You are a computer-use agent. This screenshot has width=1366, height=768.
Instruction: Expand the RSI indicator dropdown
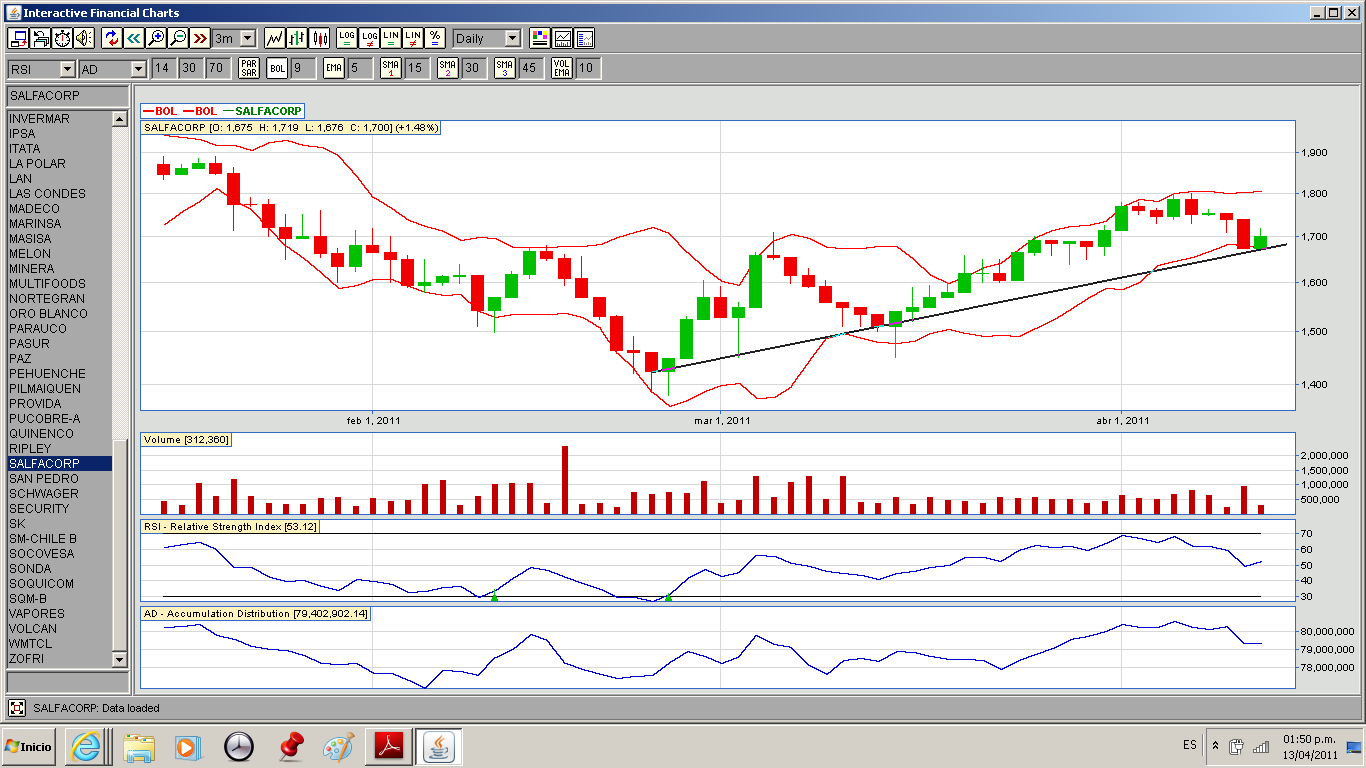click(67, 69)
